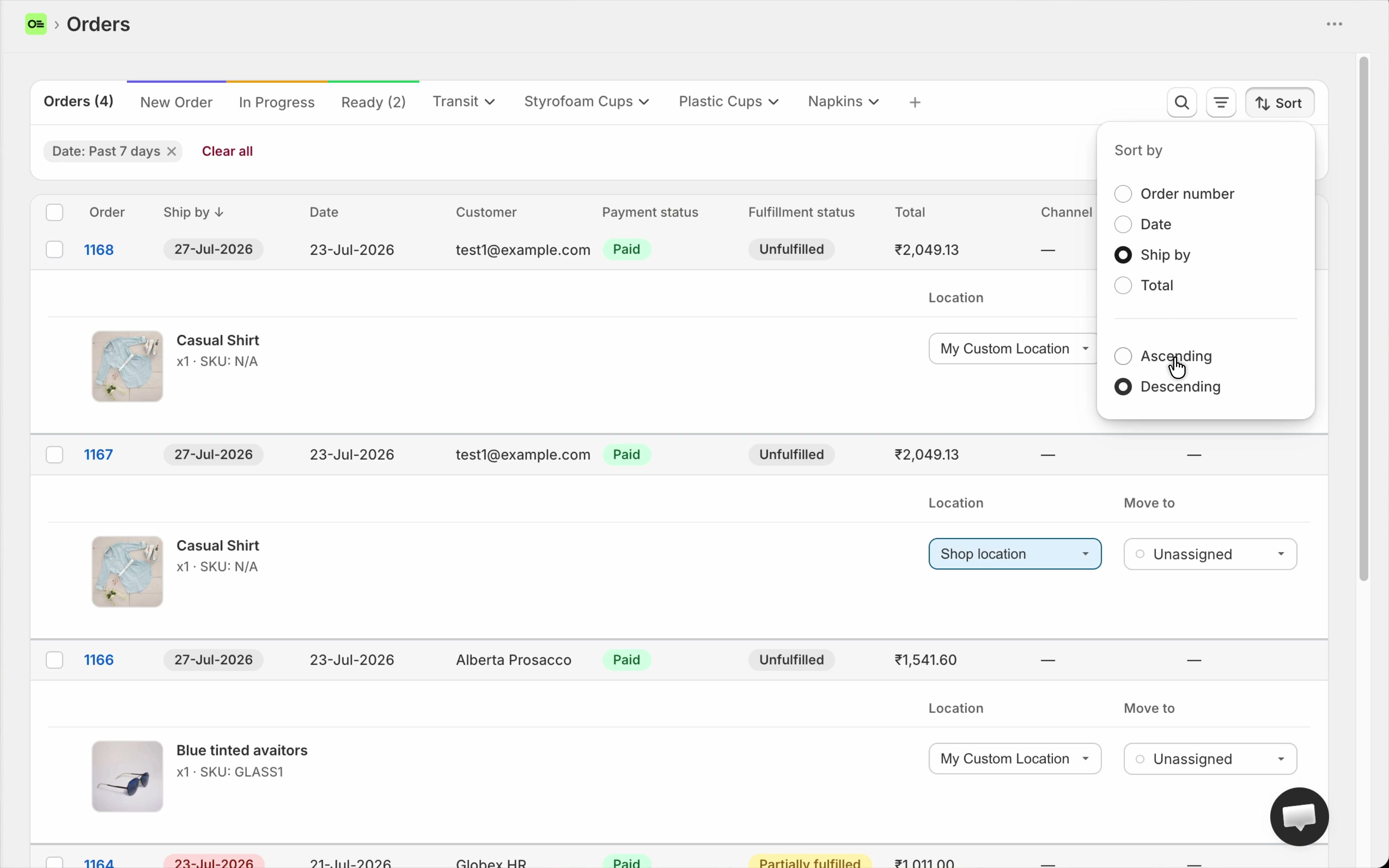Expand the Styrofoam Cups tab dropdown
This screenshot has width=1389, height=868.
[587, 102]
